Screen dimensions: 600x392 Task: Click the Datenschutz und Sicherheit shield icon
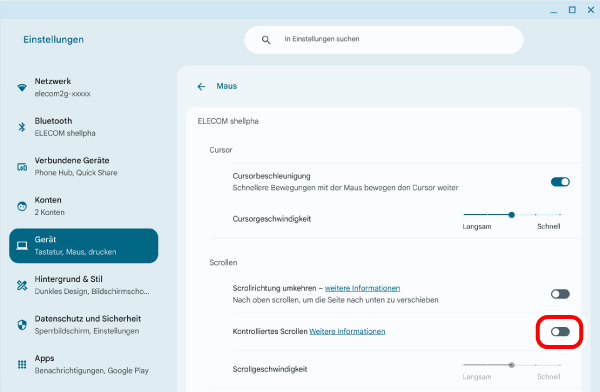(x=22, y=325)
